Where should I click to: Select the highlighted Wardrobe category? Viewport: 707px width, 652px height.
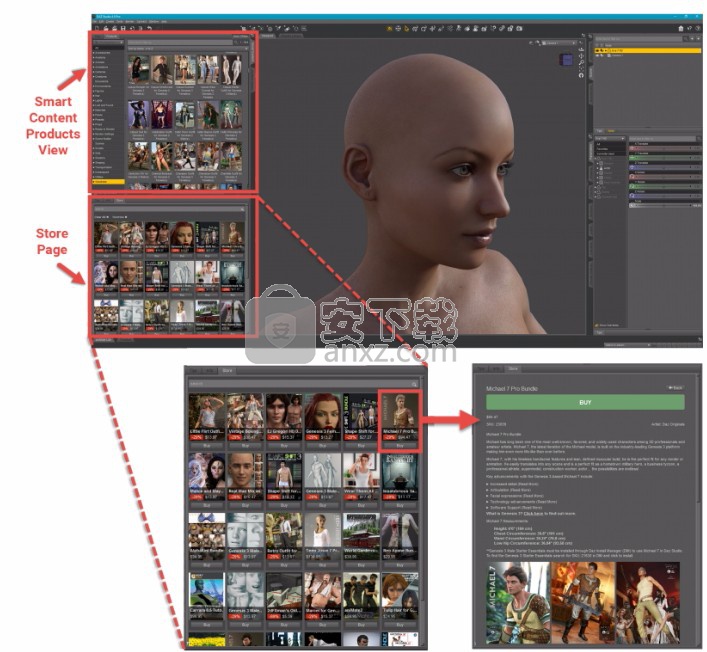[x=108, y=182]
